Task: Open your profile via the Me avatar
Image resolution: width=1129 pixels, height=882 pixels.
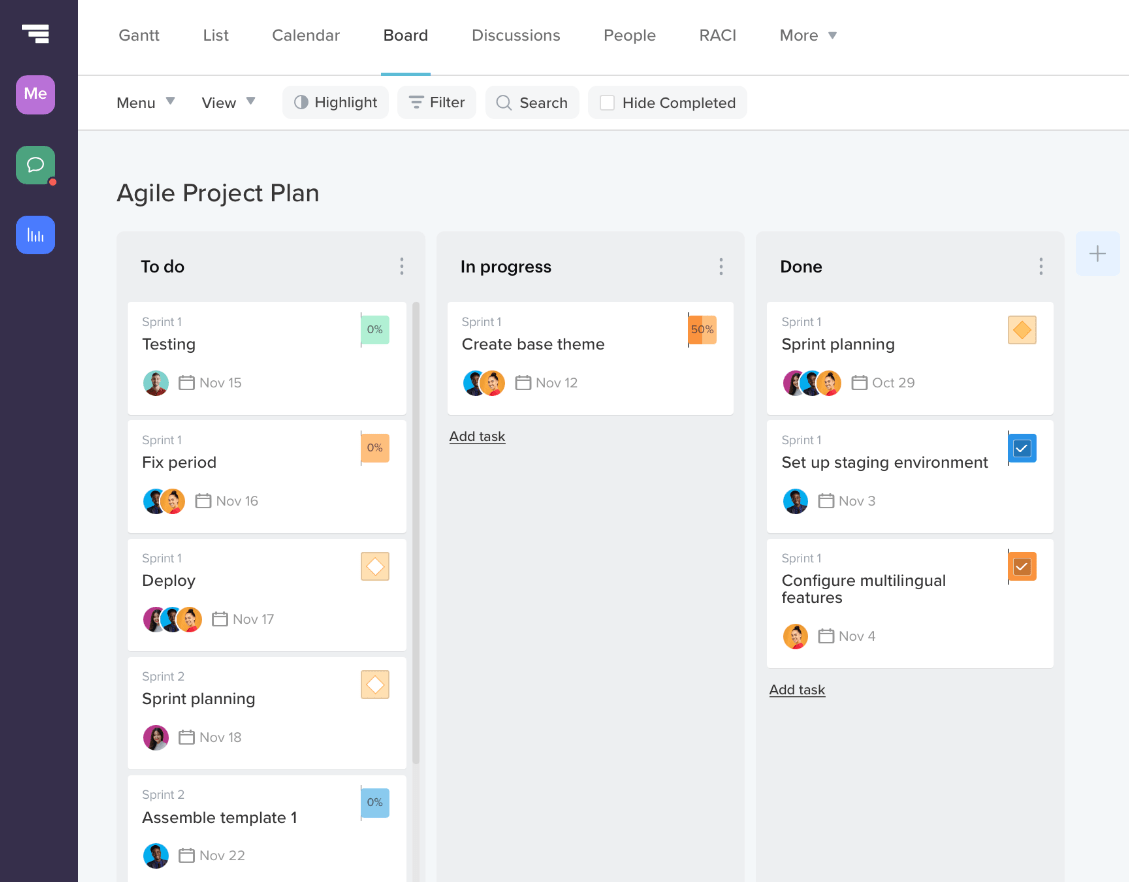Action: (35, 94)
